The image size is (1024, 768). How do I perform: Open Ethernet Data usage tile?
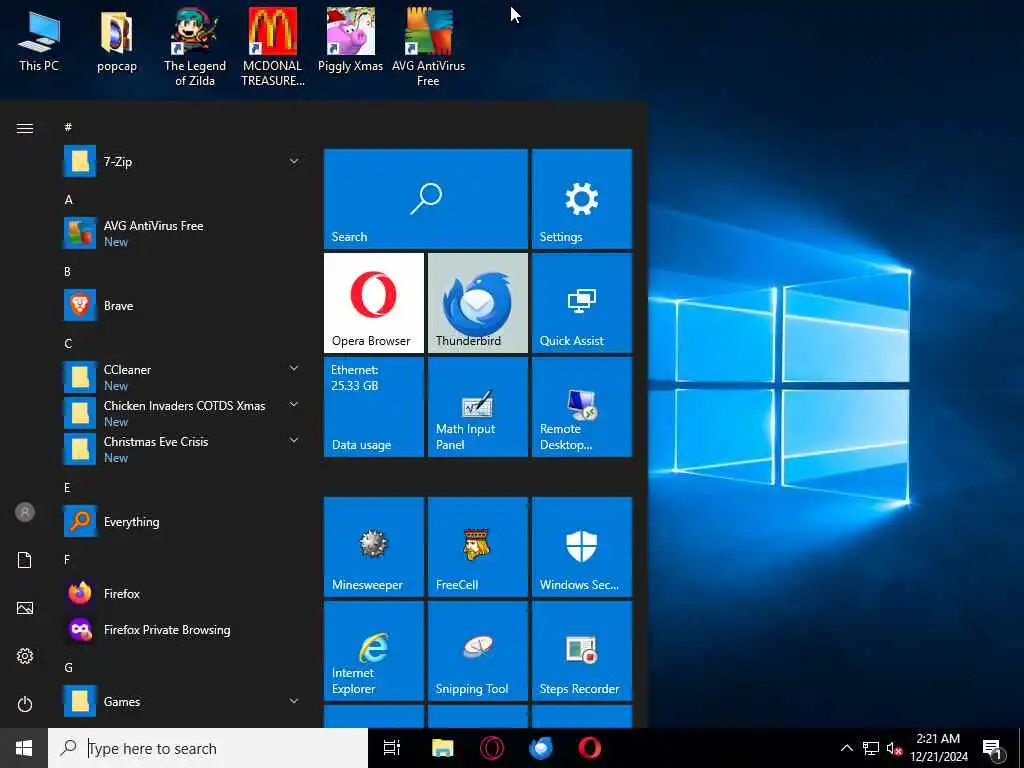374,407
